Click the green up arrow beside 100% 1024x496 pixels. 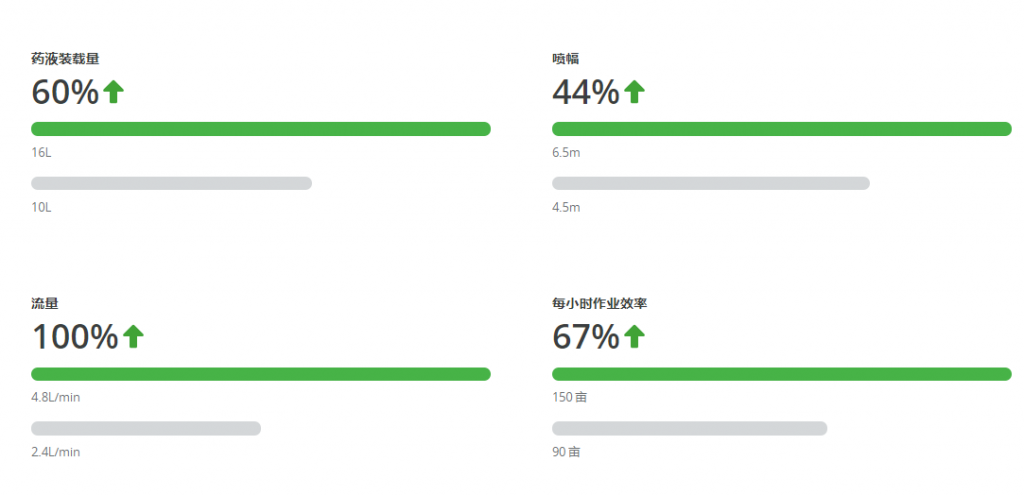[133, 337]
